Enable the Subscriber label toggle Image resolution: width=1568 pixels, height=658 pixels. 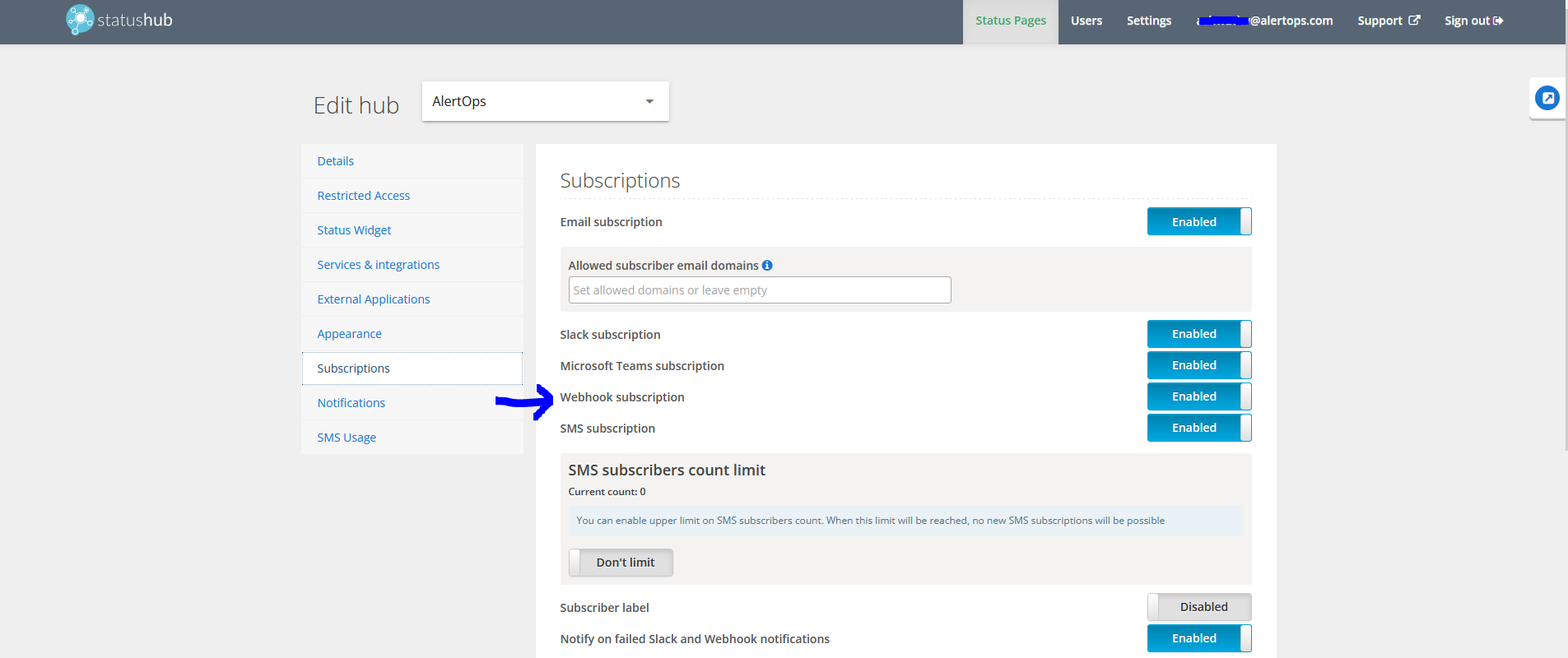[1198, 607]
